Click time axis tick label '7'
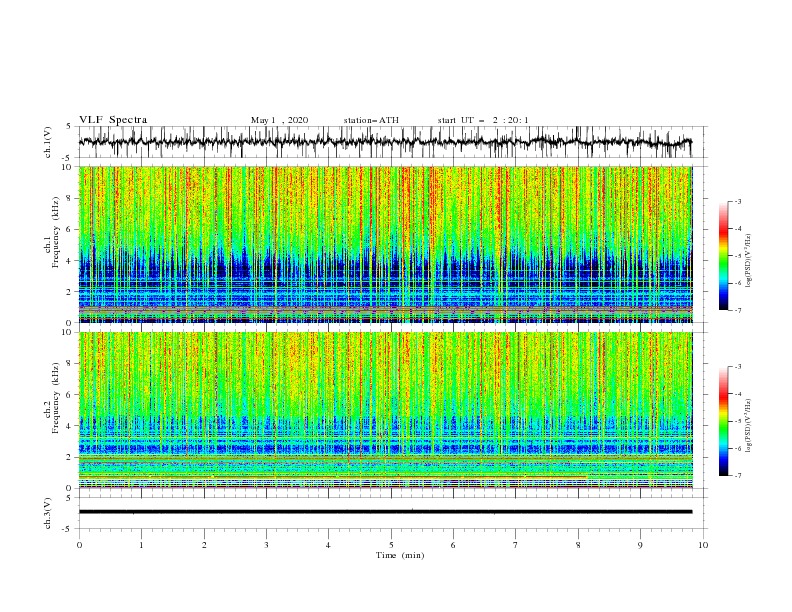This screenshot has height=612, width=792. (516, 545)
